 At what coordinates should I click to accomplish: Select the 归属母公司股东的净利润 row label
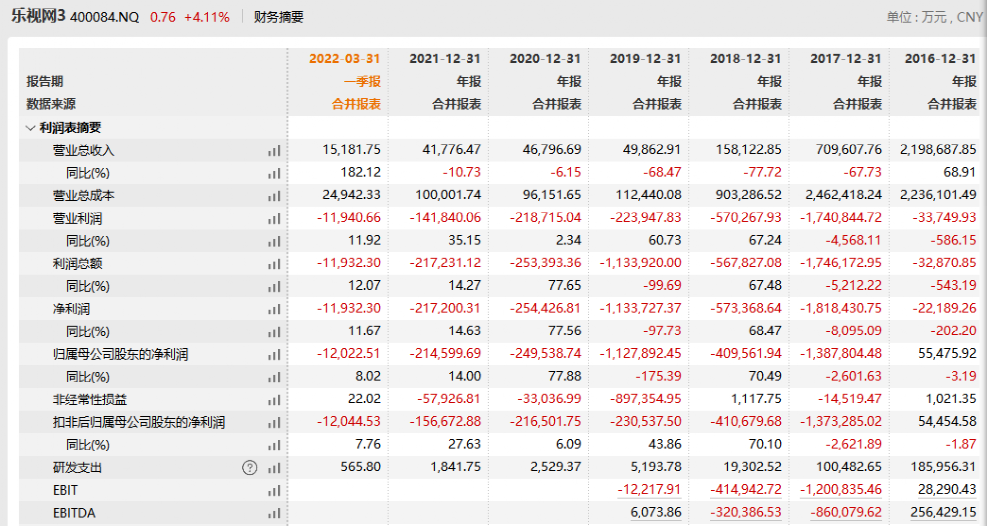[x=120, y=354]
